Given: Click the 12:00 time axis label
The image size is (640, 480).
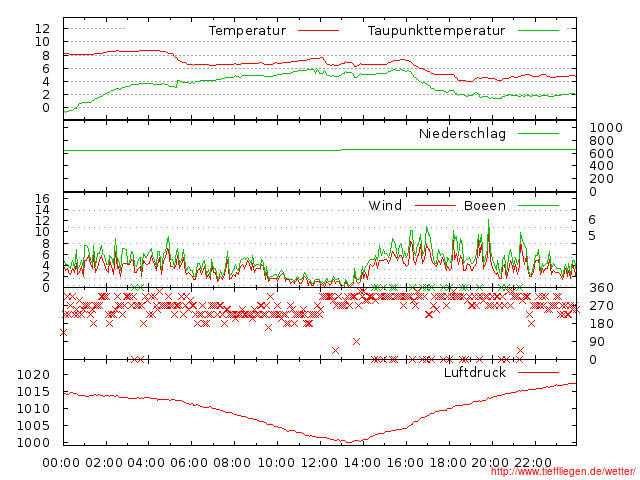Looking at the screenshot, I should click(319, 463).
